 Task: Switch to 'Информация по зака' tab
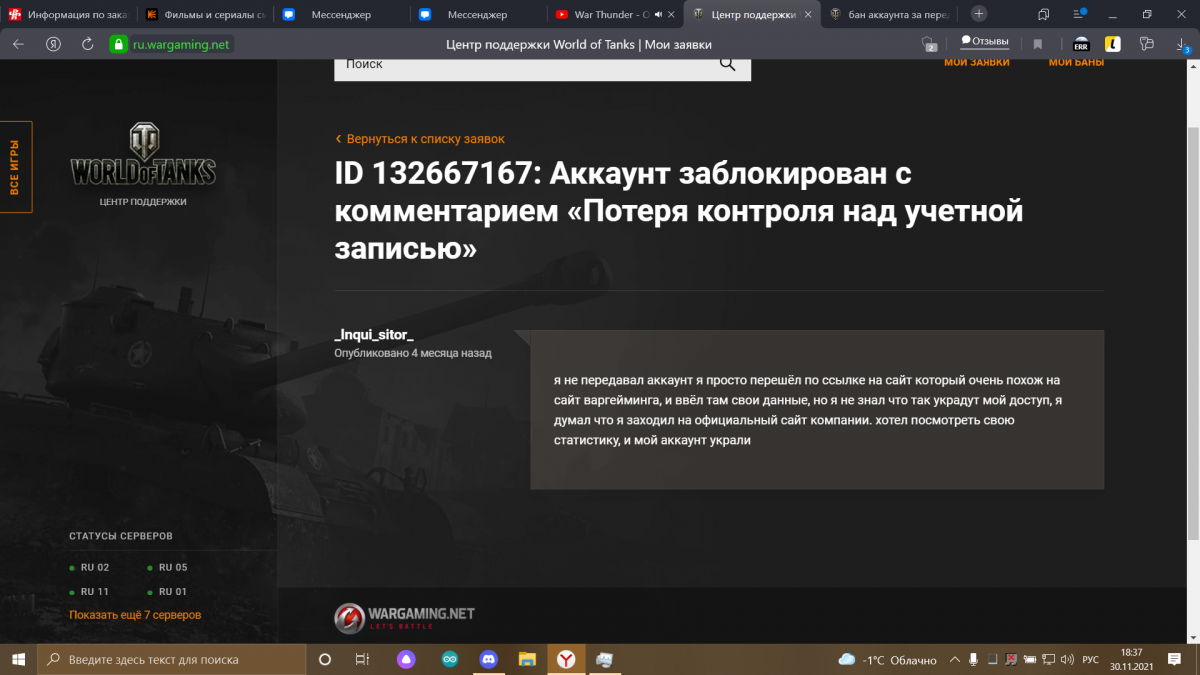68,14
